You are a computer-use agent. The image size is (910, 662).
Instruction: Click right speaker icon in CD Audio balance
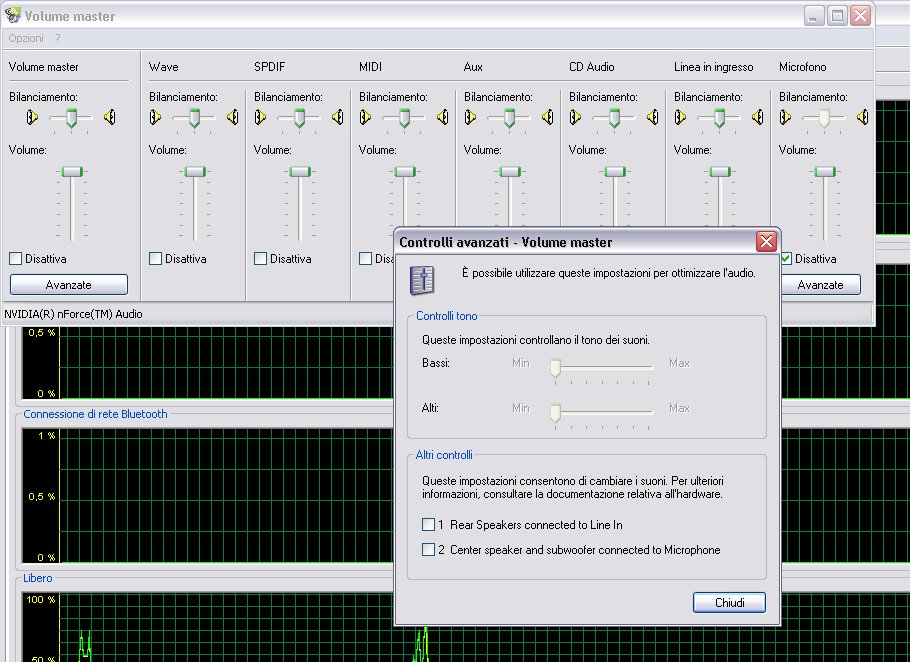click(x=653, y=117)
